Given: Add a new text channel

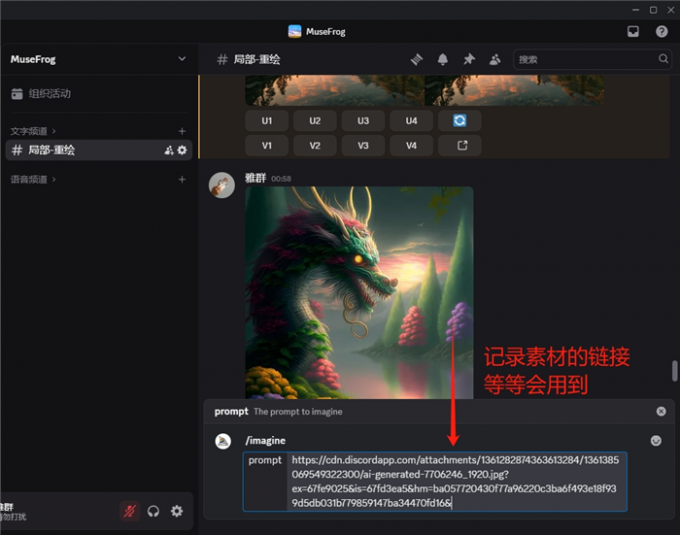Looking at the screenshot, I should click(x=182, y=131).
